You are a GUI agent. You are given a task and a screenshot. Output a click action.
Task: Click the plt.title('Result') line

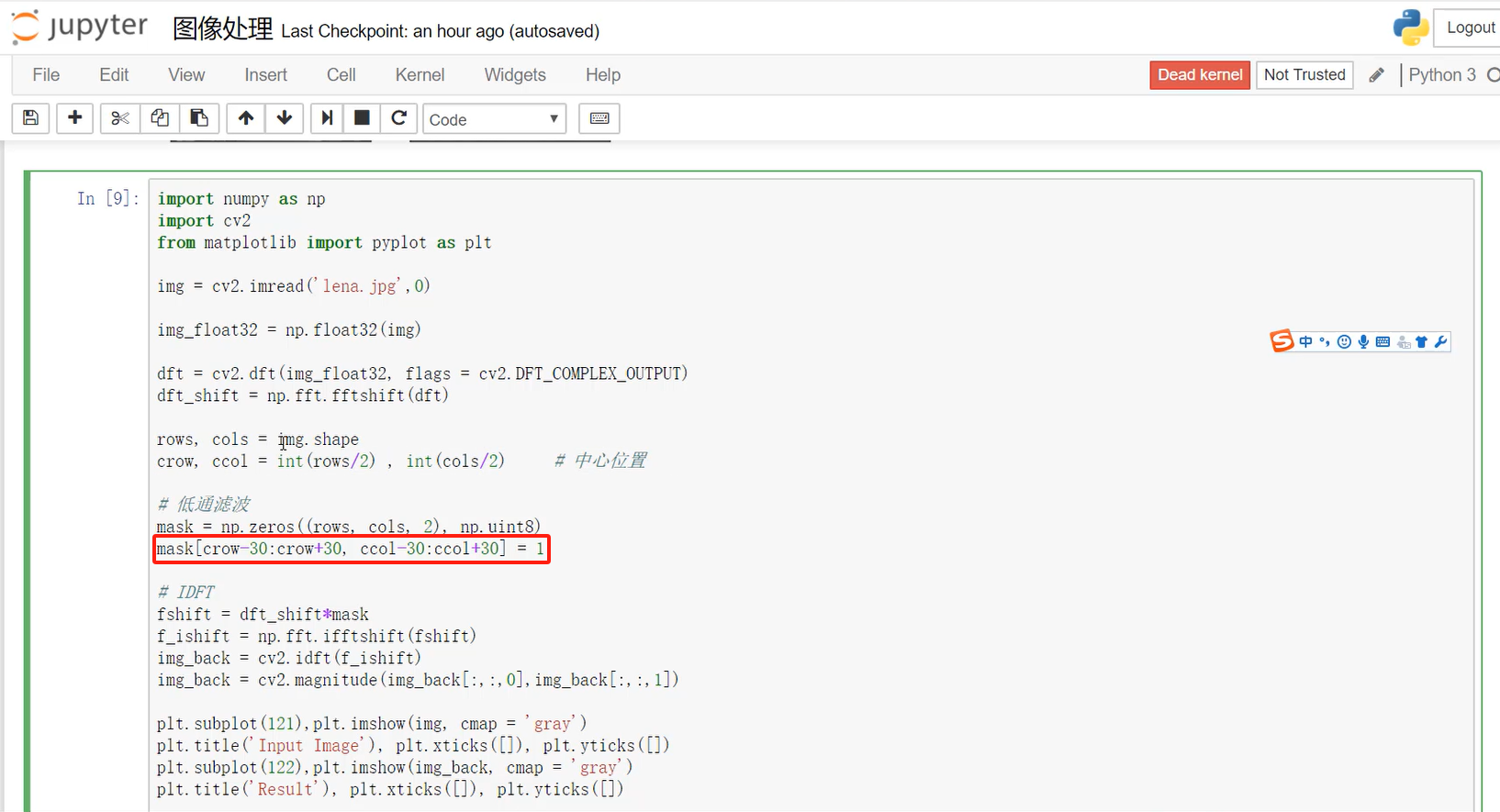pos(390,790)
